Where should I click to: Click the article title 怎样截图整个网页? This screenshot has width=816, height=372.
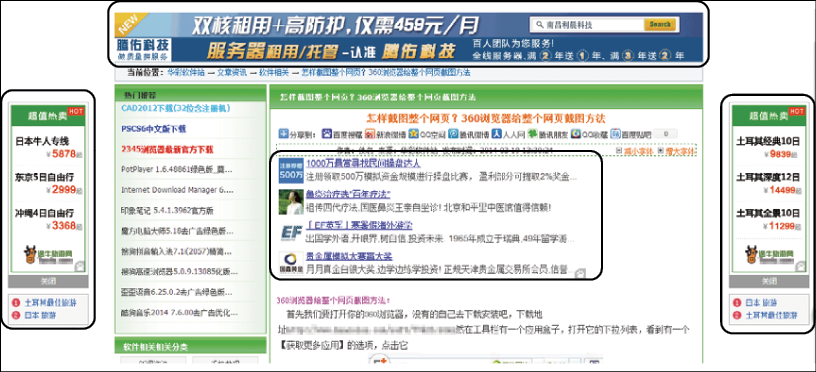(x=486, y=118)
